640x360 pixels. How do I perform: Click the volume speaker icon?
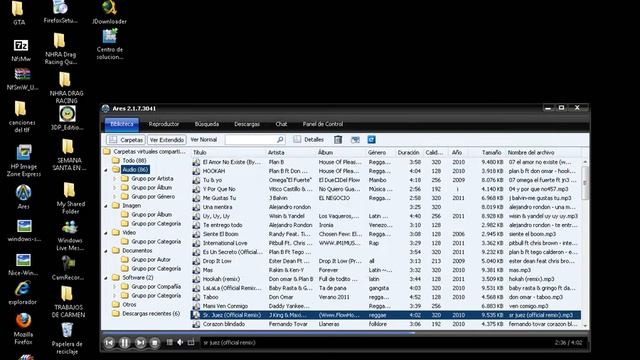click(x=180, y=342)
